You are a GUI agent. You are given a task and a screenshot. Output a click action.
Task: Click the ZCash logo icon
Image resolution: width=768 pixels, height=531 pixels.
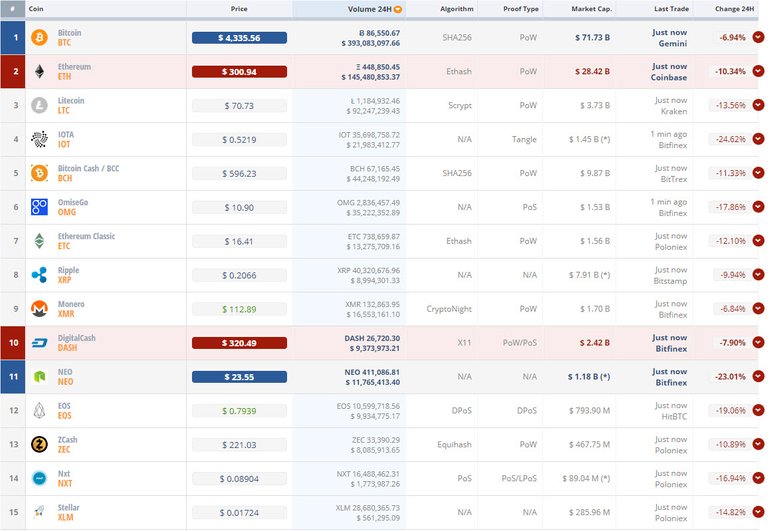39,444
